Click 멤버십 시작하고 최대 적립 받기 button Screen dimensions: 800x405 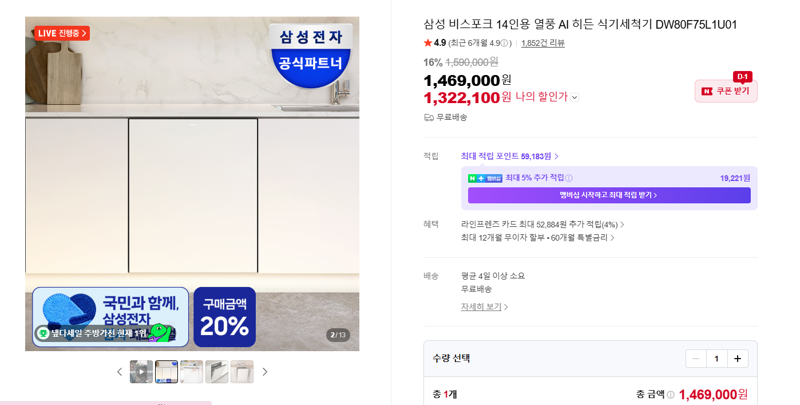[x=609, y=195]
